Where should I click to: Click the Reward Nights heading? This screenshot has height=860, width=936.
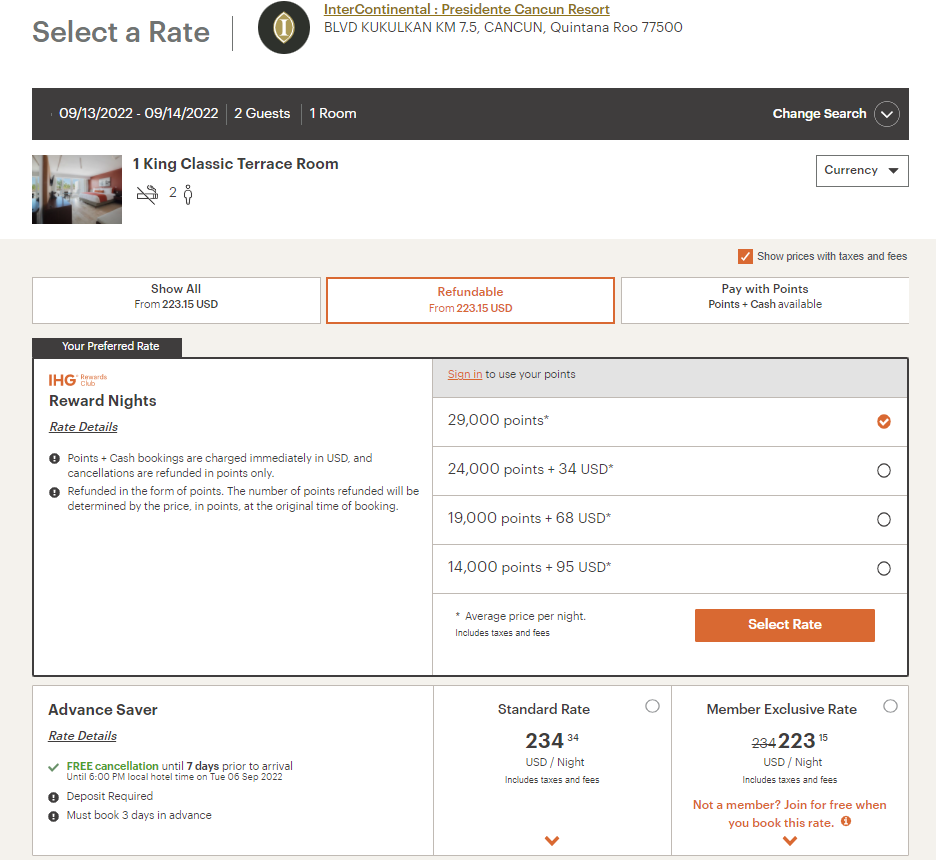tap(103, 400)
